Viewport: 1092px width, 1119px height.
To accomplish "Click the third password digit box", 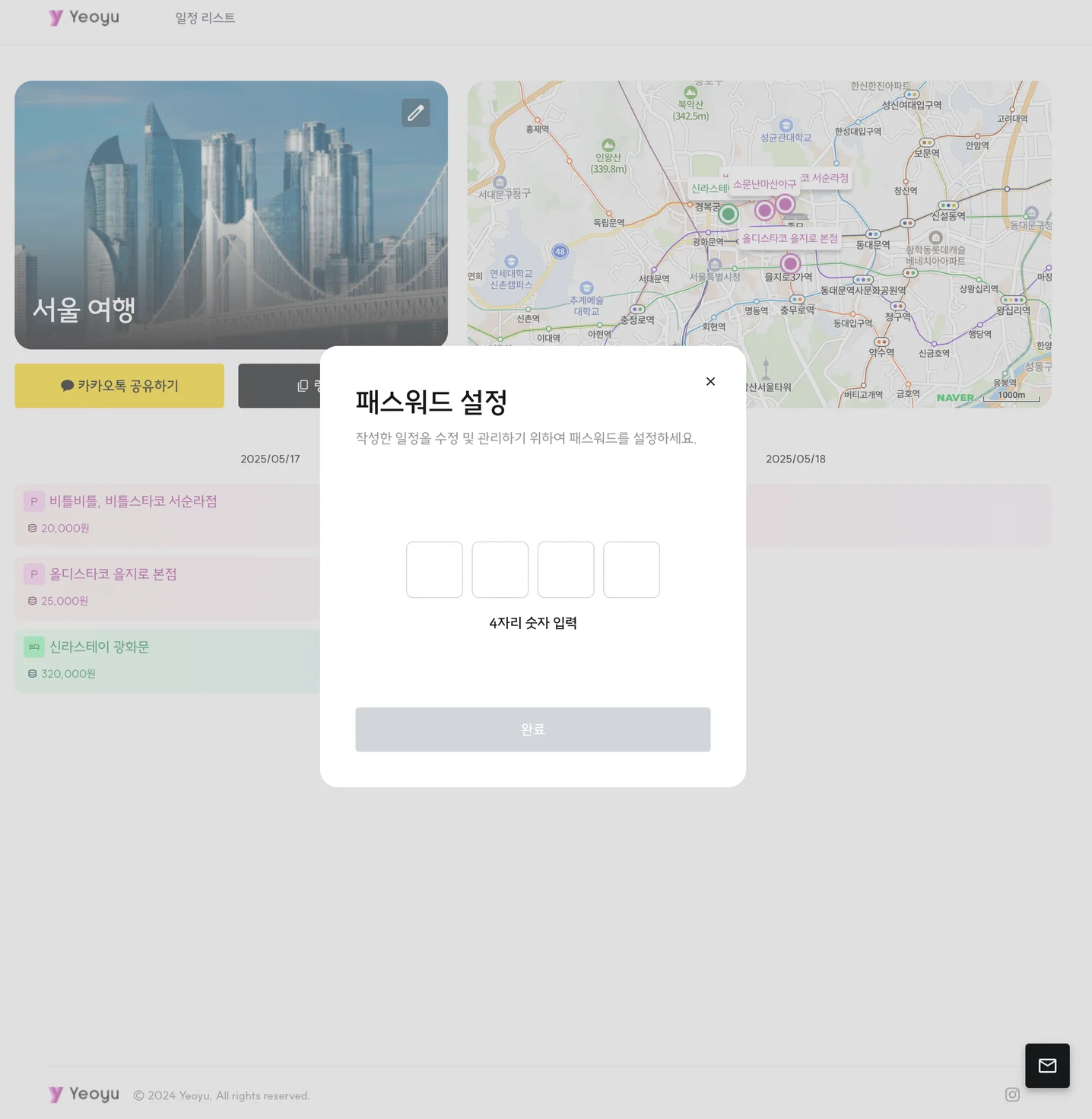I will [x=566, y=570].
